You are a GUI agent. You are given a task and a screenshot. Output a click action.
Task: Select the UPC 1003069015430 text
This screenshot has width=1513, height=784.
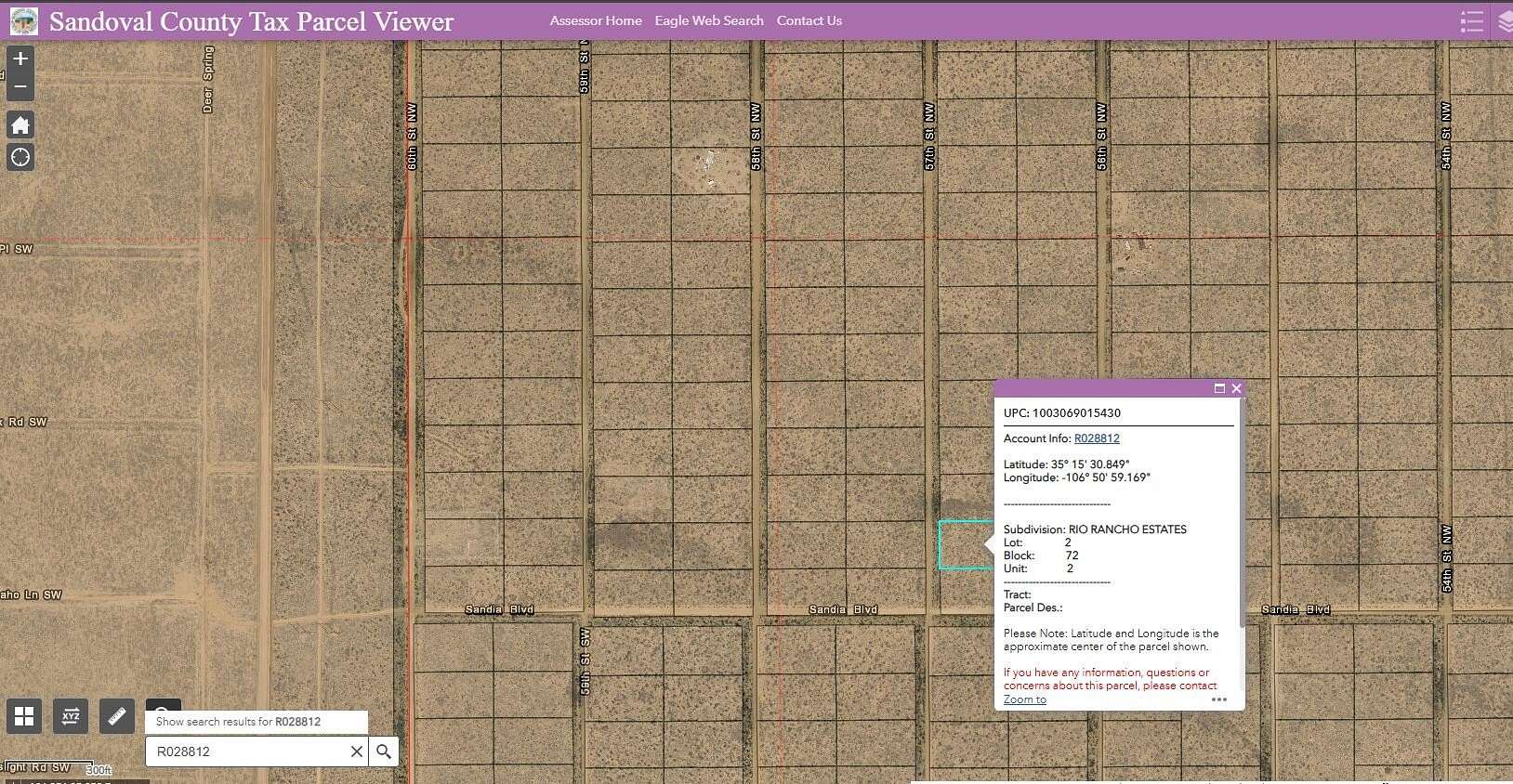coord(1062,413)
